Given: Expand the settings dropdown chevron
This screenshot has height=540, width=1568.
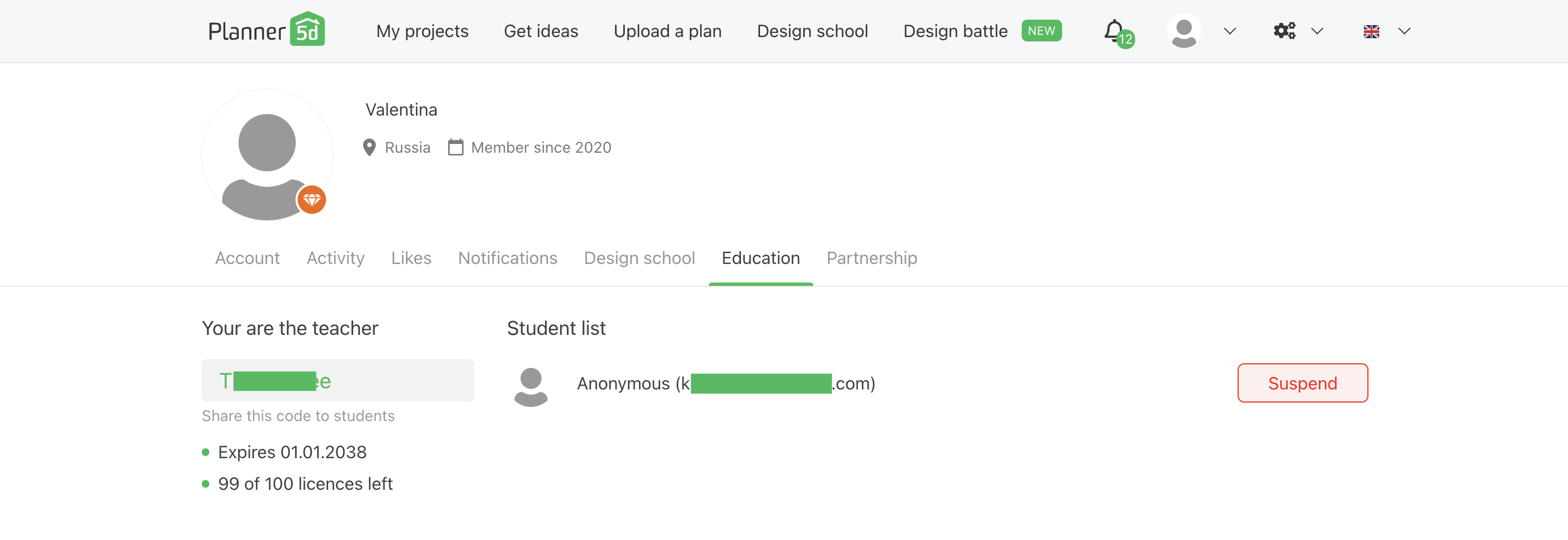Looking at the screenshot, I should point(1317,32).
